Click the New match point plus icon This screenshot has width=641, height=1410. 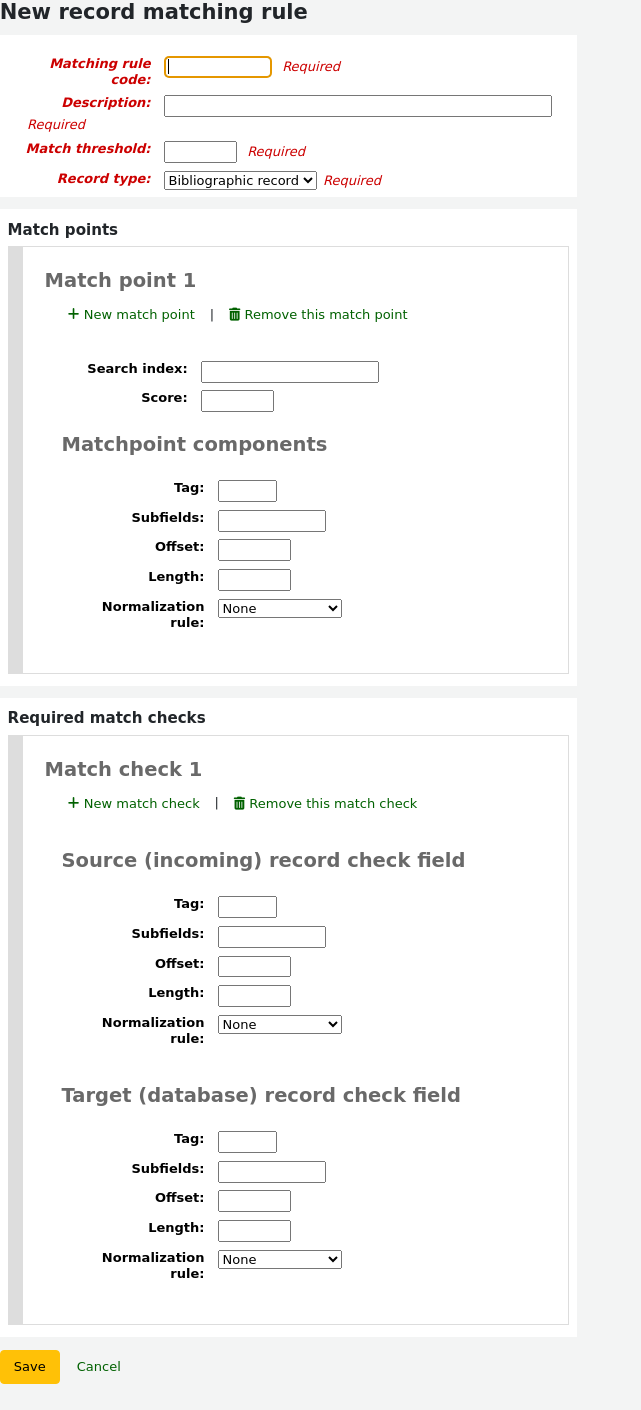coord(73,314)
